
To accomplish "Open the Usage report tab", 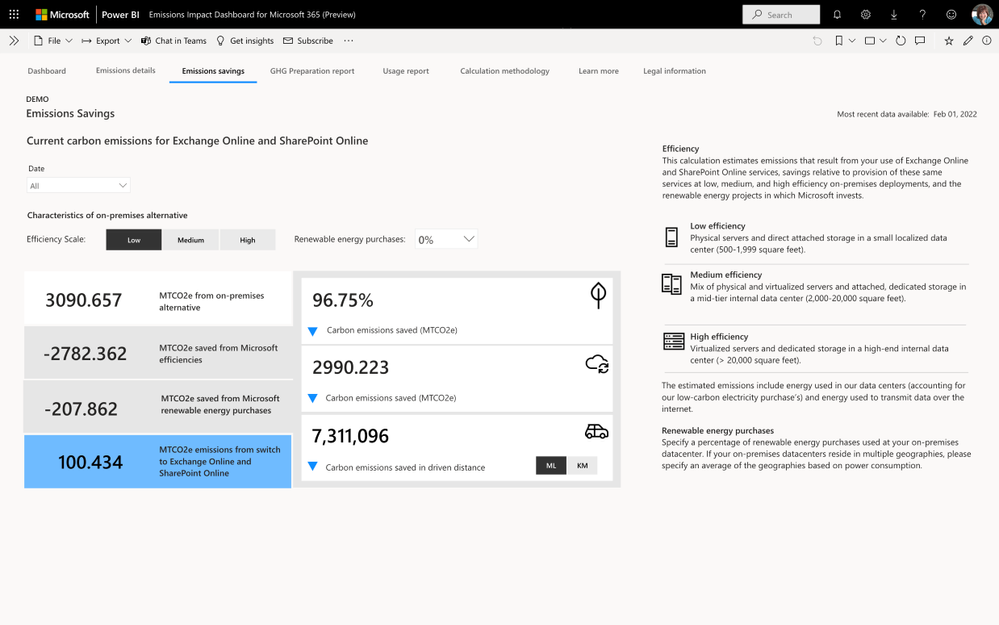I will point(406,71).
